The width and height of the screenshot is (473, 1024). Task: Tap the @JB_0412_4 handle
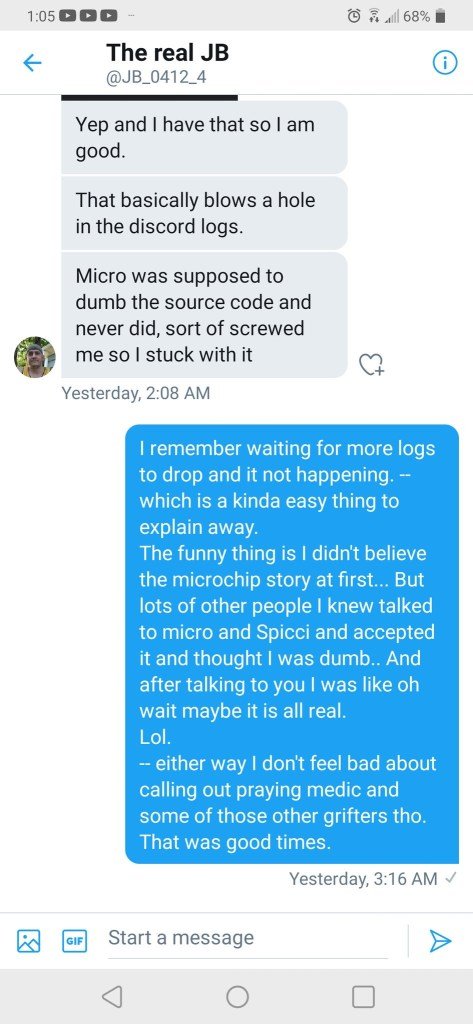157,78
